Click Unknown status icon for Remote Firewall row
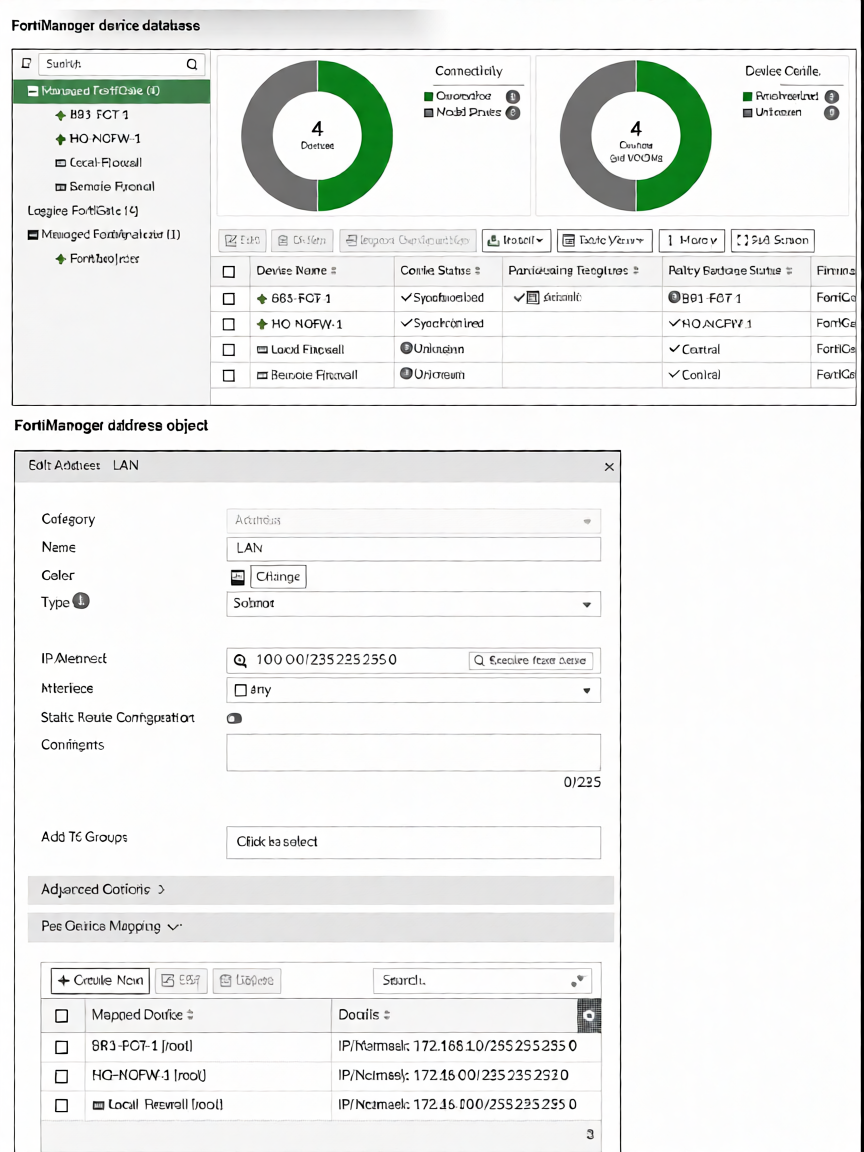864x1152 pixels. point(405,373)
